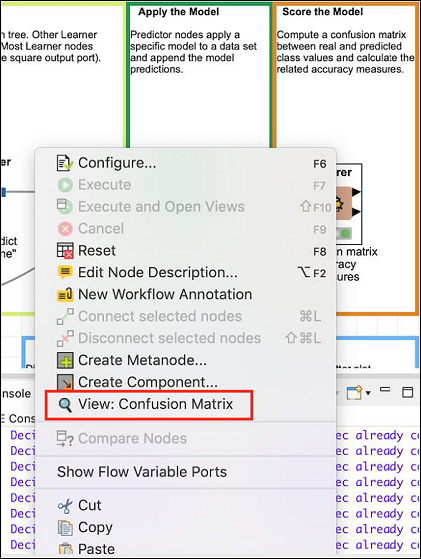This screenshot has width=421, height=559.
Task: Click the New Workflow Annotation icon
Action: coord(65,294)
